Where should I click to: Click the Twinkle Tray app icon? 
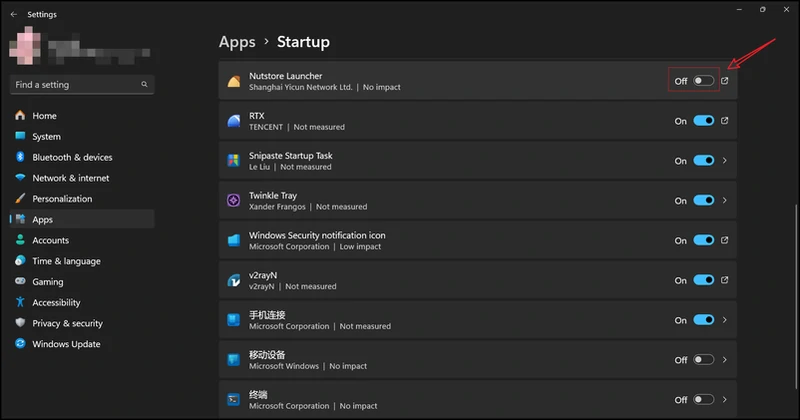[233, 201]
